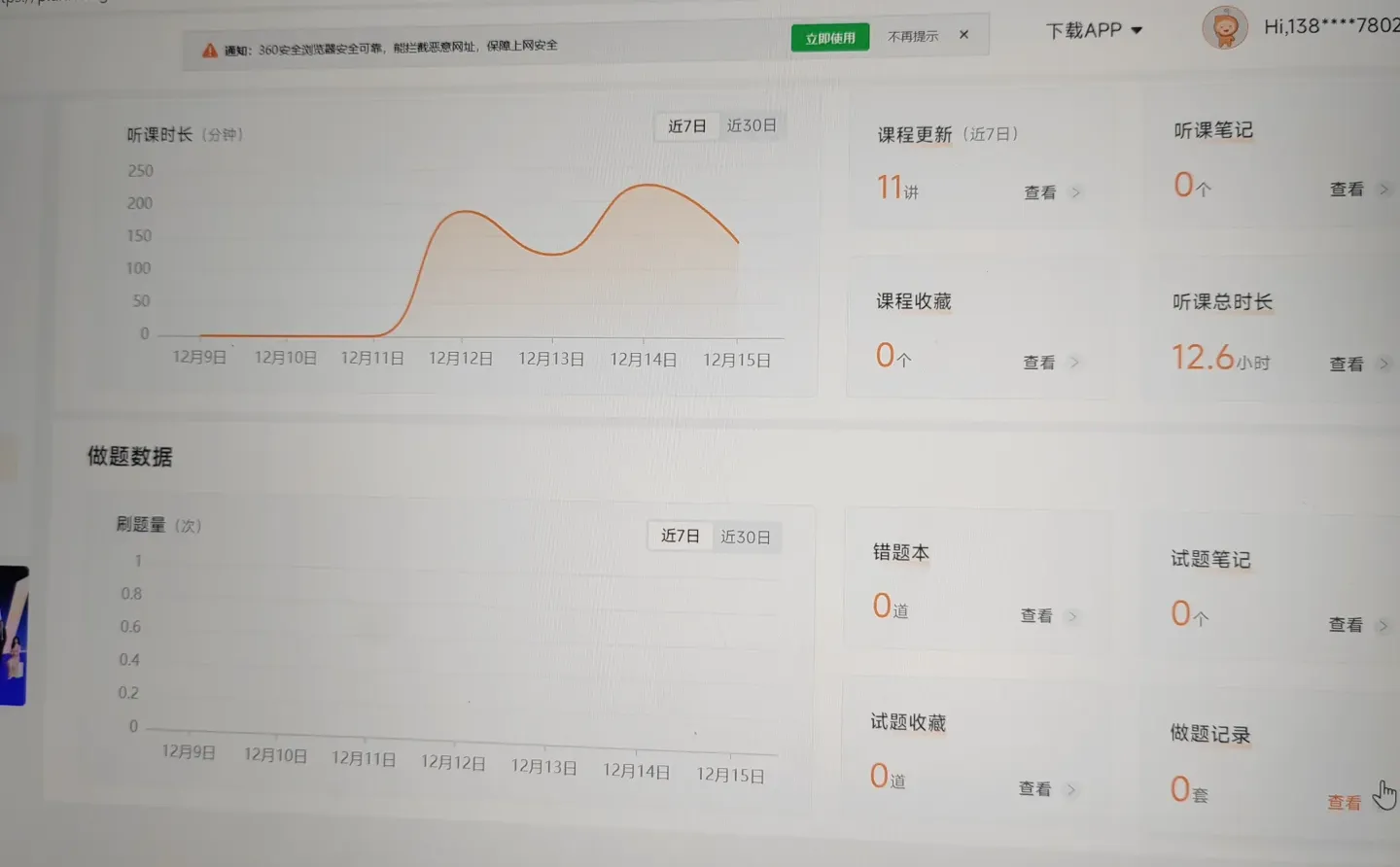Screen dimensions: 1400x867
Task: Click 12月12日 label on 刷题量 chart axis
Action: tap(453, 763)
